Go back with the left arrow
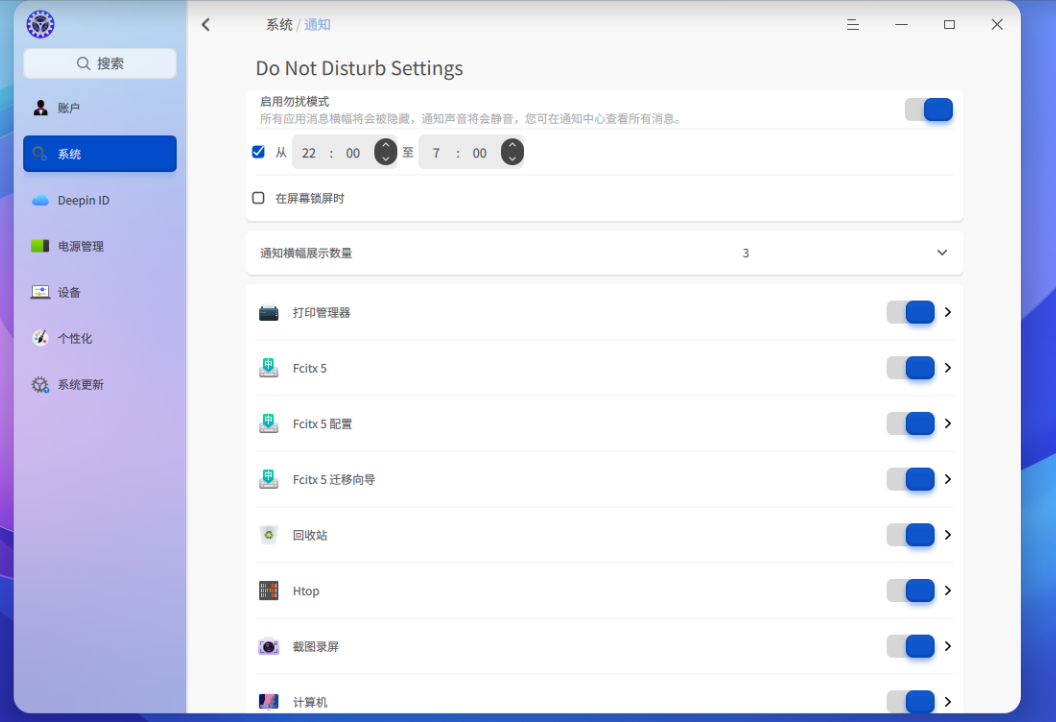The width and height of the screenshot is (1056, 722). pos(206,25)
